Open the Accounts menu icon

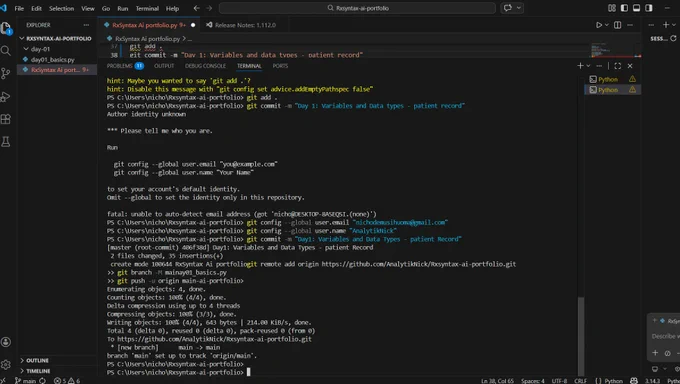[6, 342]
